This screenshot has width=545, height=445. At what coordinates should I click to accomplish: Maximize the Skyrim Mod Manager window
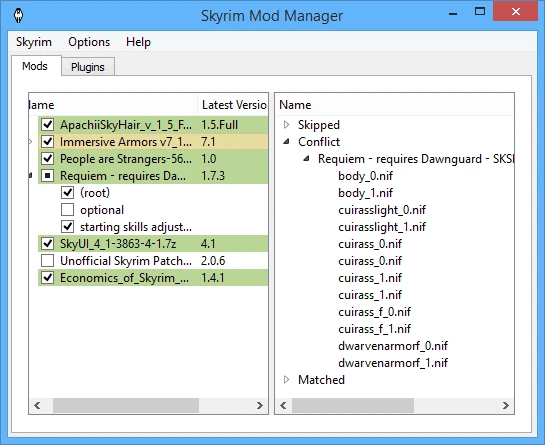[x=480, y=11]
